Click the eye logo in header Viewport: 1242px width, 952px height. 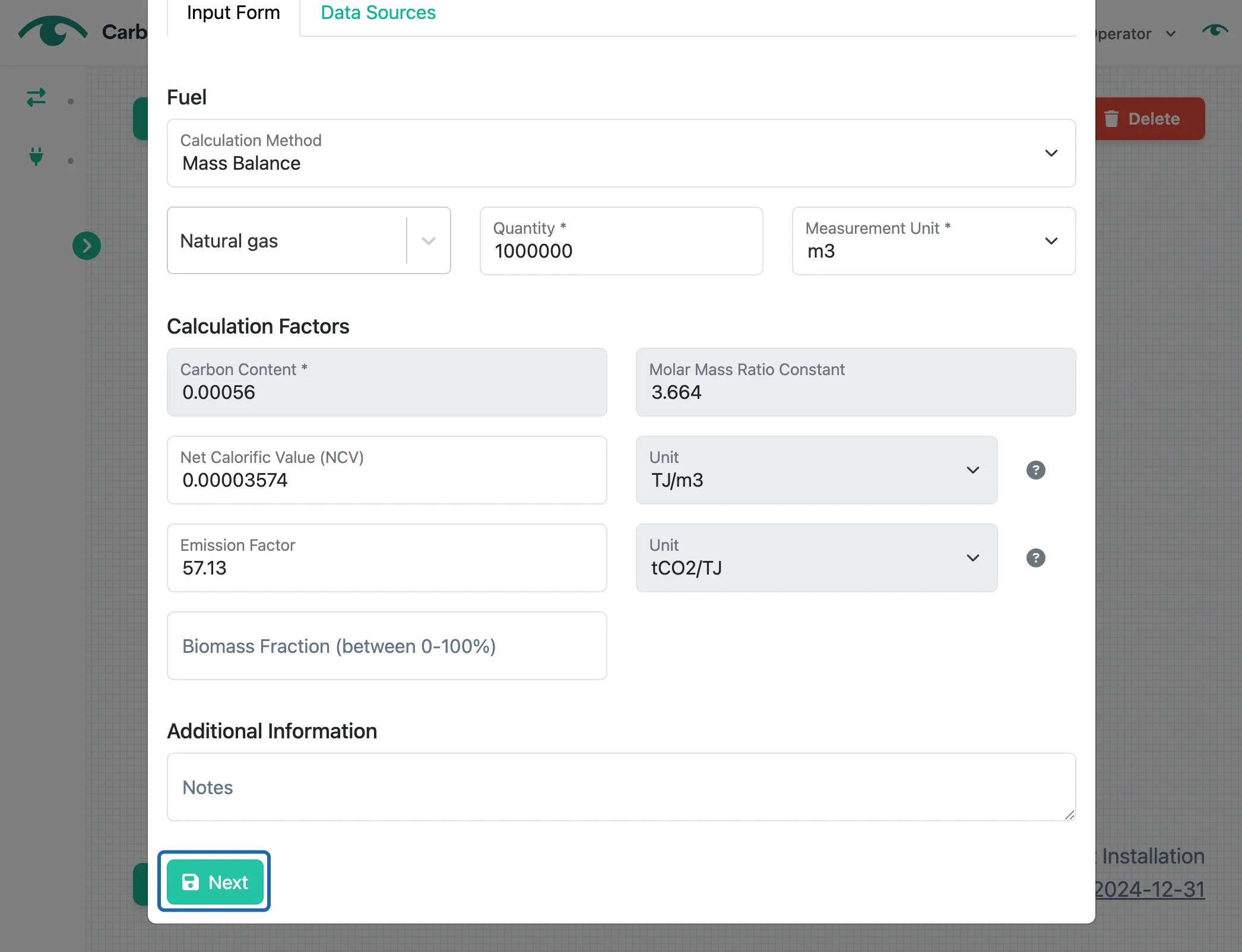click(53, 31)
